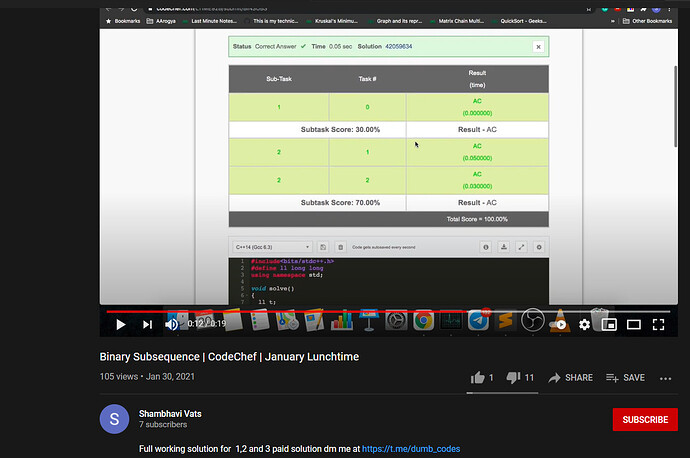
Task: Close the Correct Answer status banner
Action: pyautogui.click(x=538, y=47)
